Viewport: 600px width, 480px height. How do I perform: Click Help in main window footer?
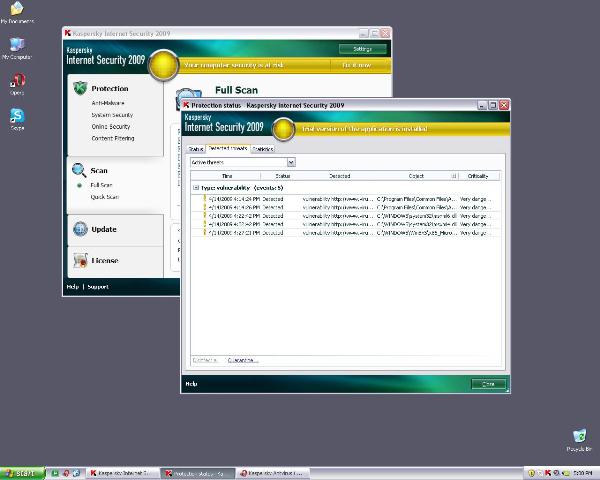pyautogui.click(x=72, y=287)
